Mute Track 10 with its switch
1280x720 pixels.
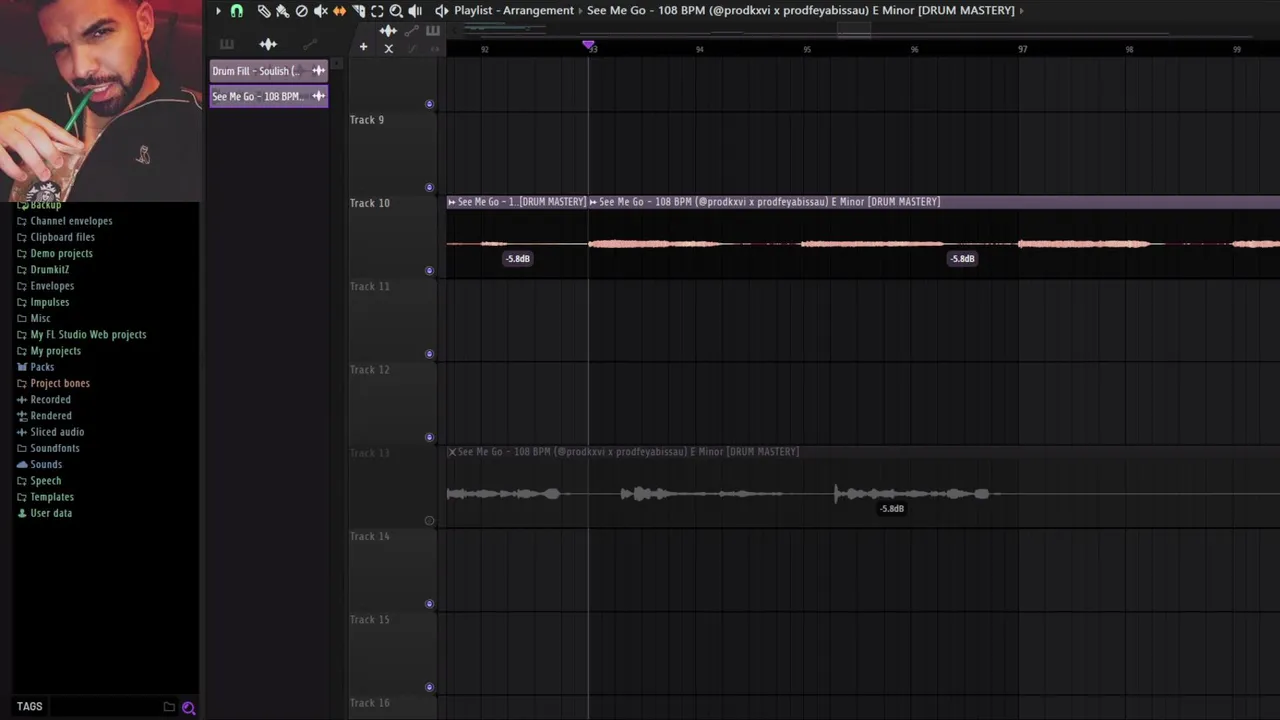(x=430, y=271)
